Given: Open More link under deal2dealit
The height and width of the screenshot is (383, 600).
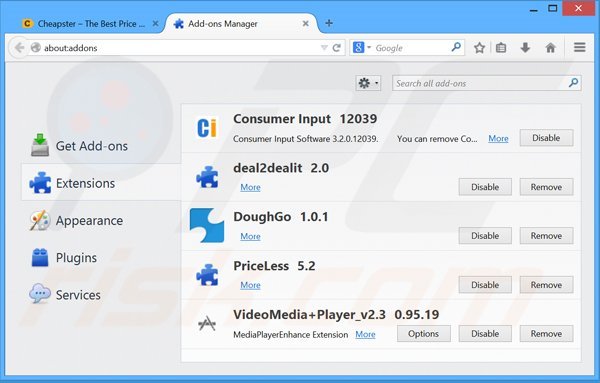Looking at the screenshot, I should [x=250, y=187].
